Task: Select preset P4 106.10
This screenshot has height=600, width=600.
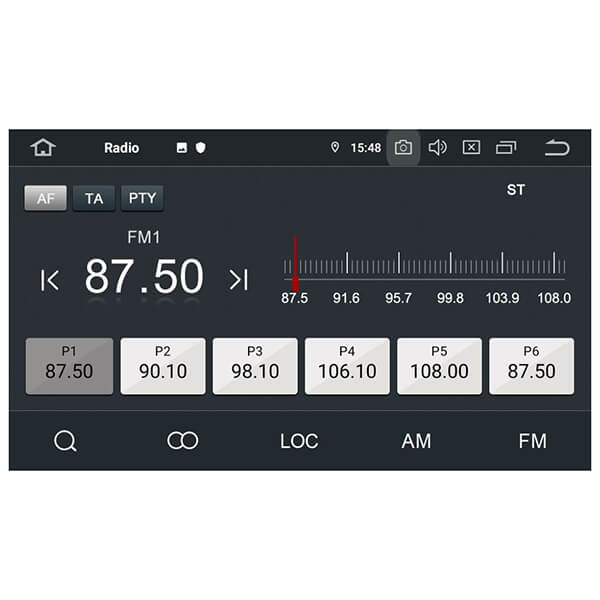Action: 347,366
